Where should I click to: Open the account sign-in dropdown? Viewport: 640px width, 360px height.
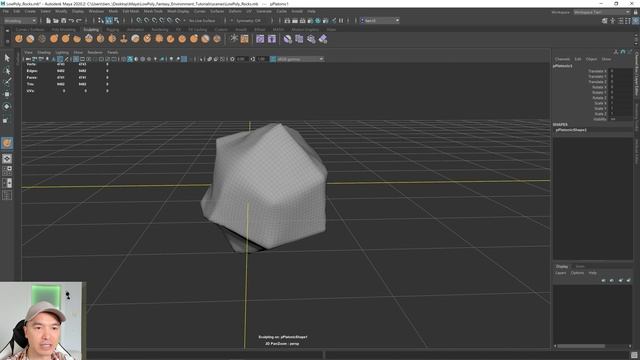point(380,20)
